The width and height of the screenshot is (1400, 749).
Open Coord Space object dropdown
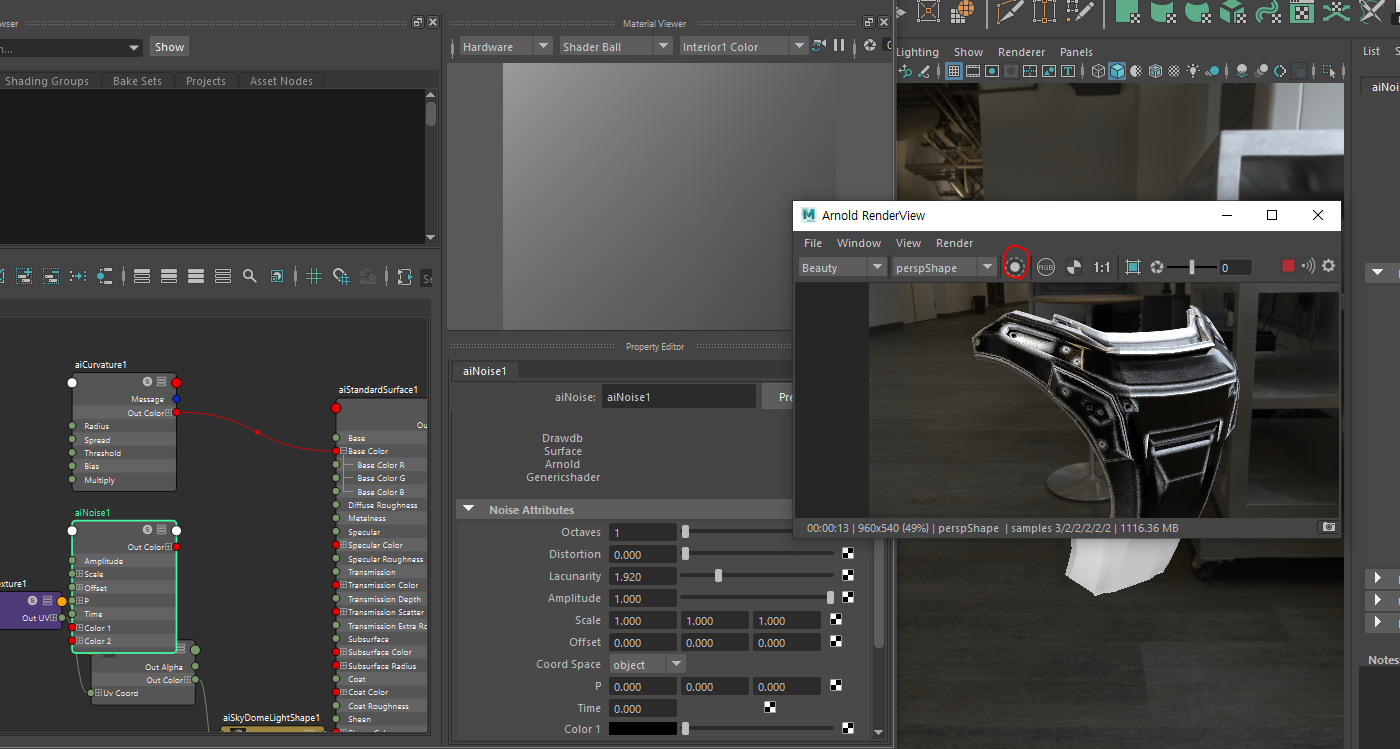(646, 664)
